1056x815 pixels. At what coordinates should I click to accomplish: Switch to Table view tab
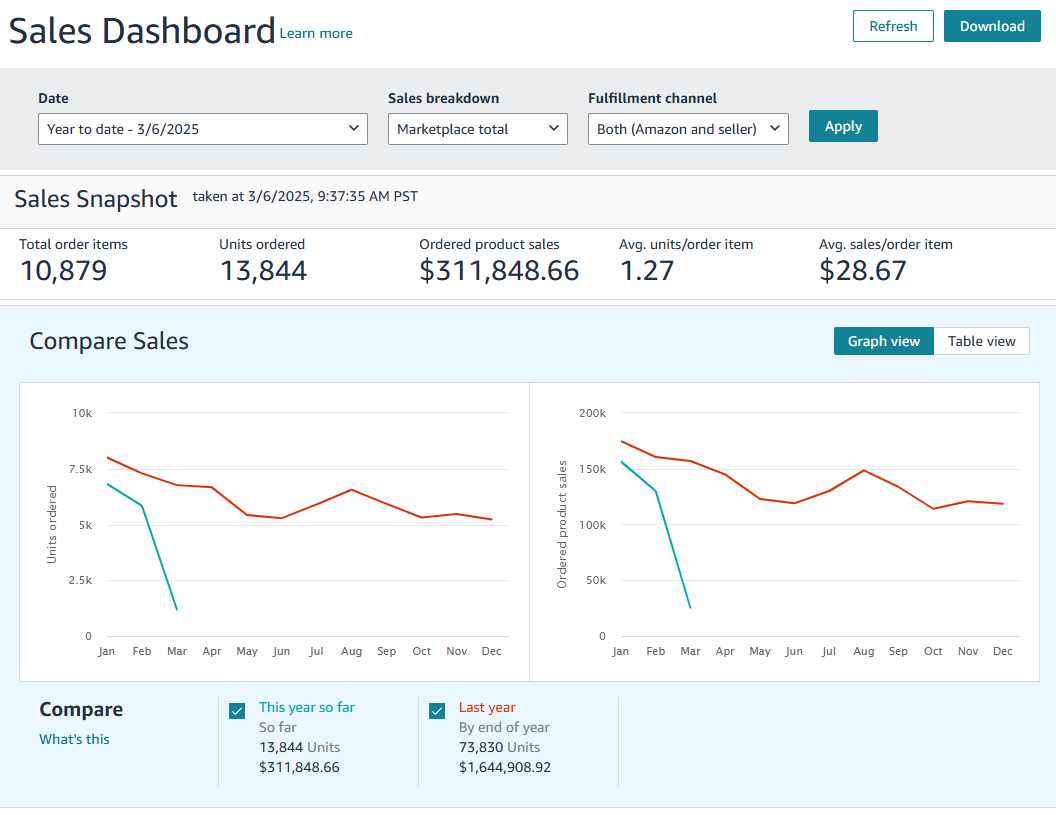click(981, 341)
